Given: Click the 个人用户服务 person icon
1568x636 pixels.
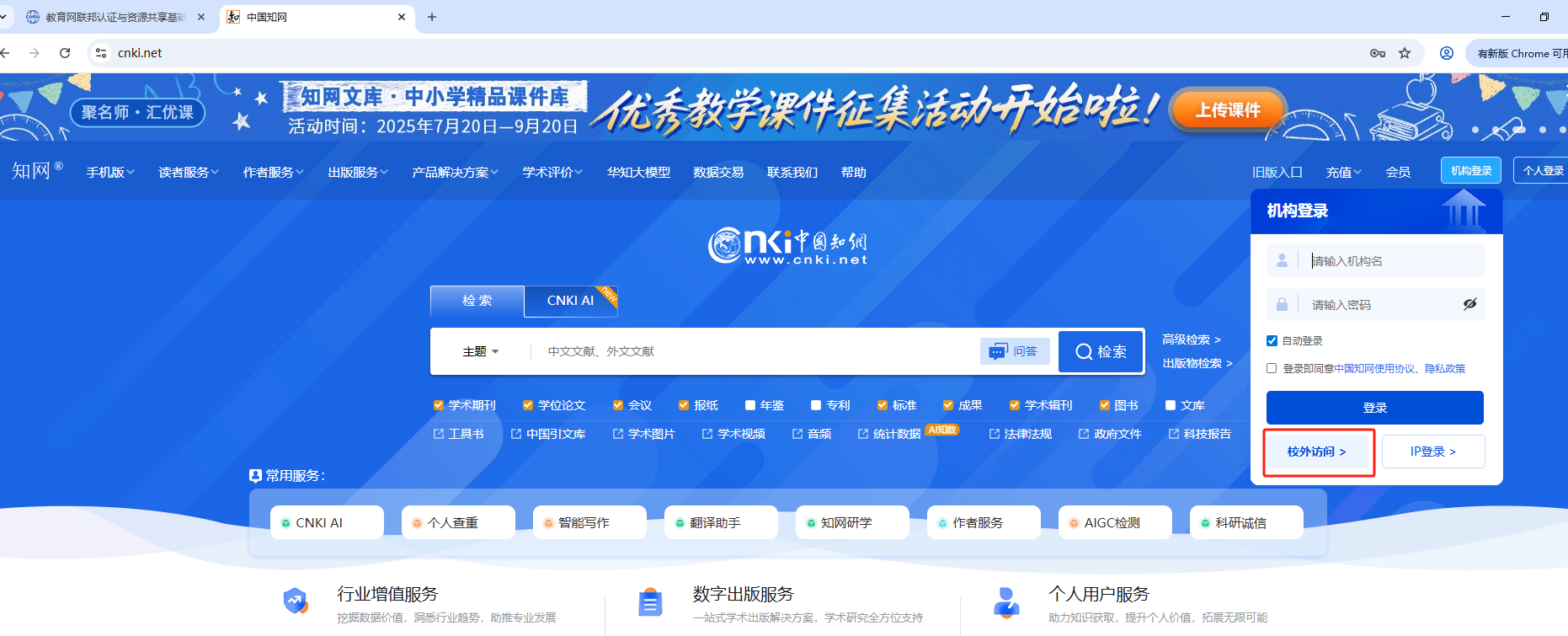Looking at the screenshot, I should (x=1006, y=602).
